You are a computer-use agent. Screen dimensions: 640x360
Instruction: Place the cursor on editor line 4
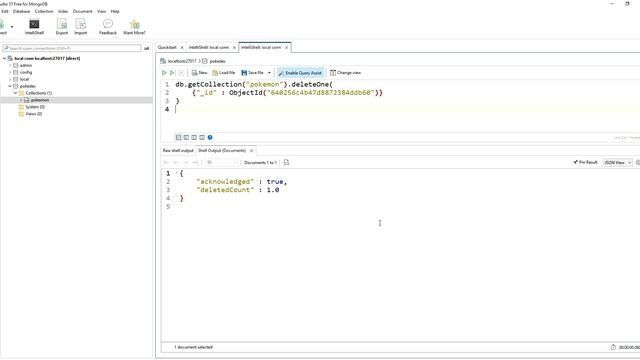[400, 109]
